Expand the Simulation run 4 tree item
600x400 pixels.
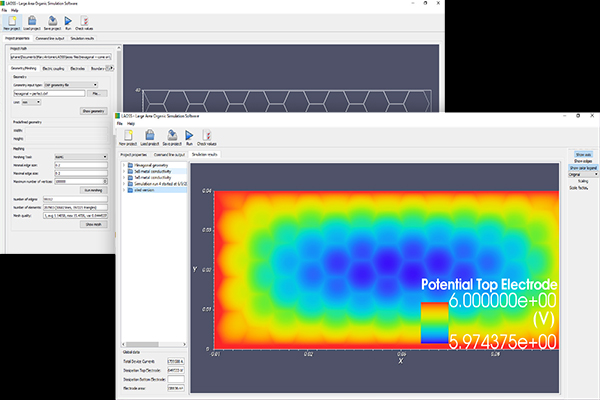[124, 184]
